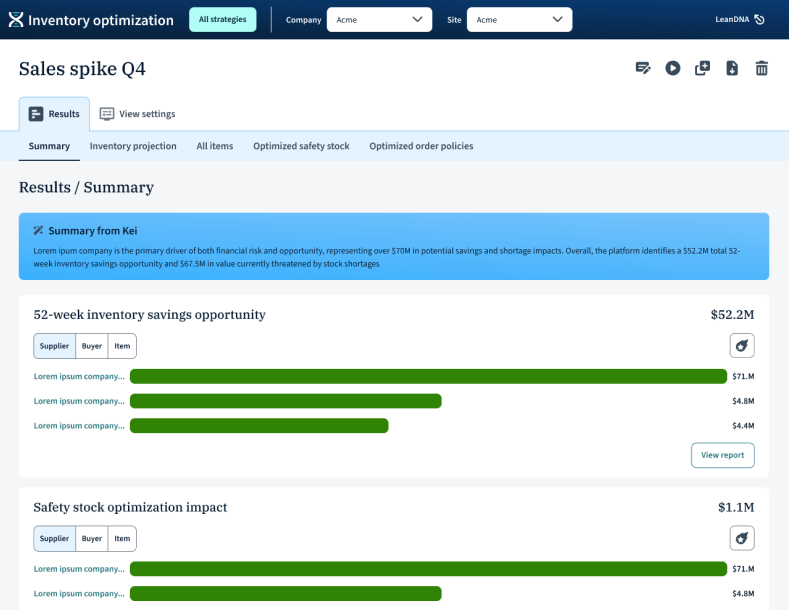The width and height of the screenshot is (789, 610).
Task: Click the Inventory optimization hourglass logo
Action: point(16,20)
